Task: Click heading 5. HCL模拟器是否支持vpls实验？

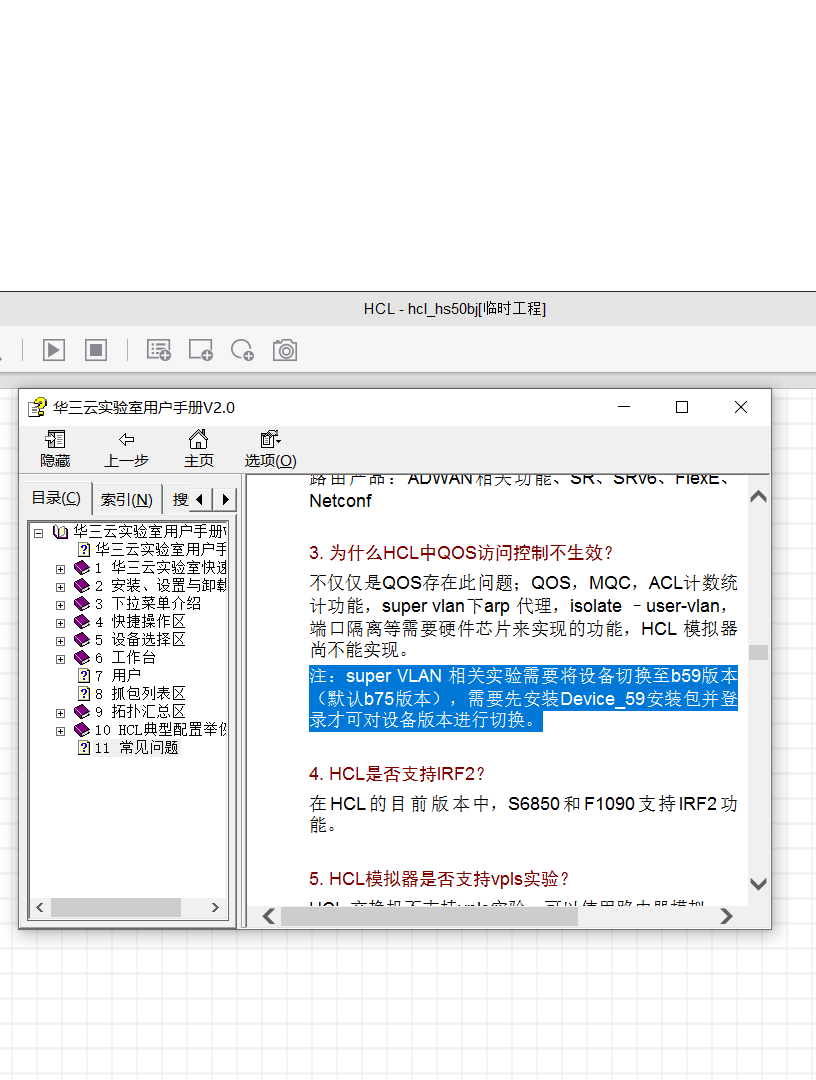Action: coord(439,879)
